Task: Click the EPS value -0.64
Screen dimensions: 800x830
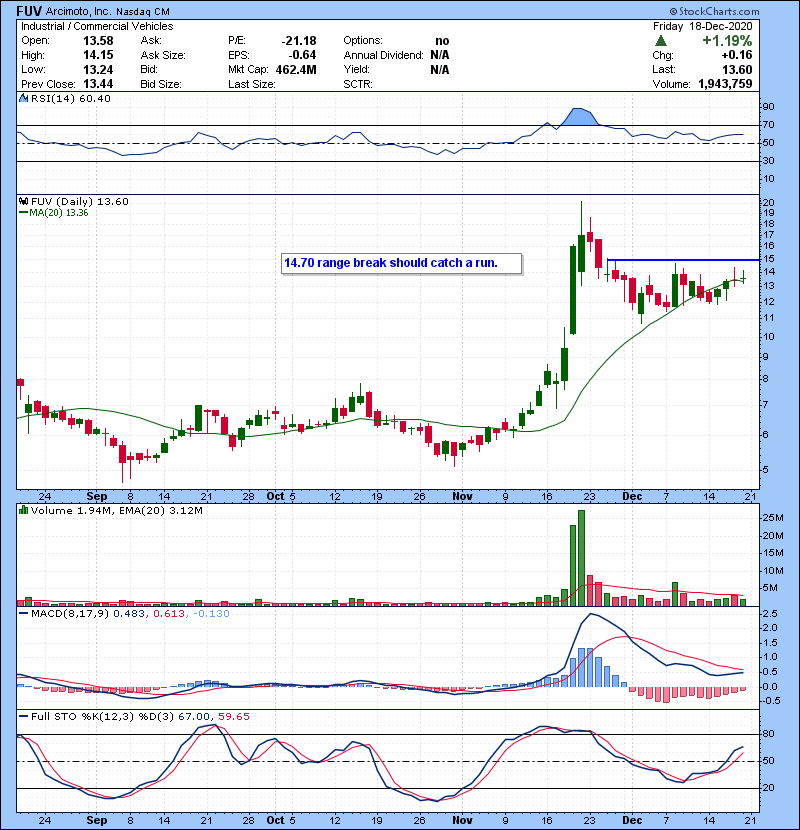Action: pyautogui.click(x=302, y=55)
